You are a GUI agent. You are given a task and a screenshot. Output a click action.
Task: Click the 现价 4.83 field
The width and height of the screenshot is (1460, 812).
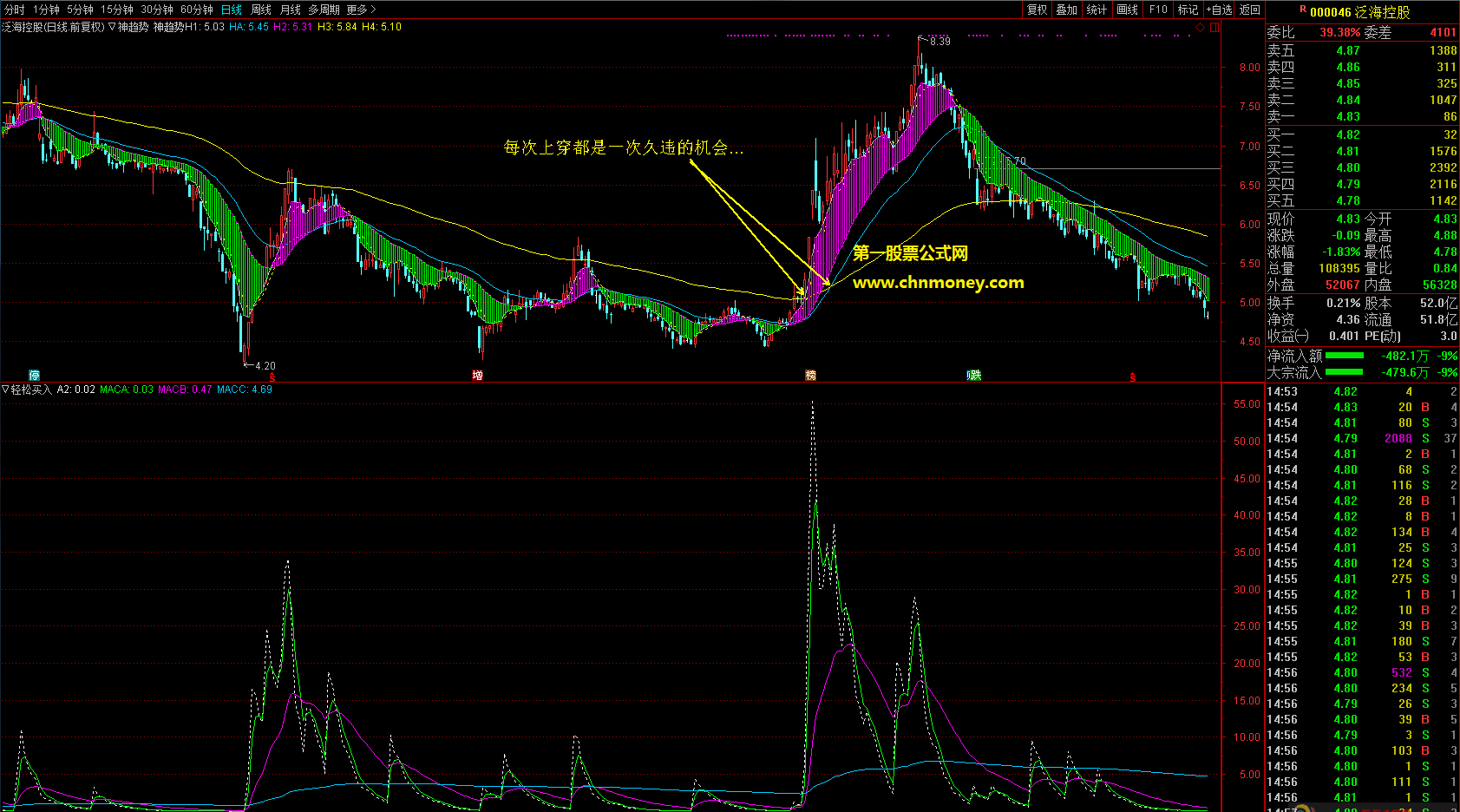(1313, 219)
